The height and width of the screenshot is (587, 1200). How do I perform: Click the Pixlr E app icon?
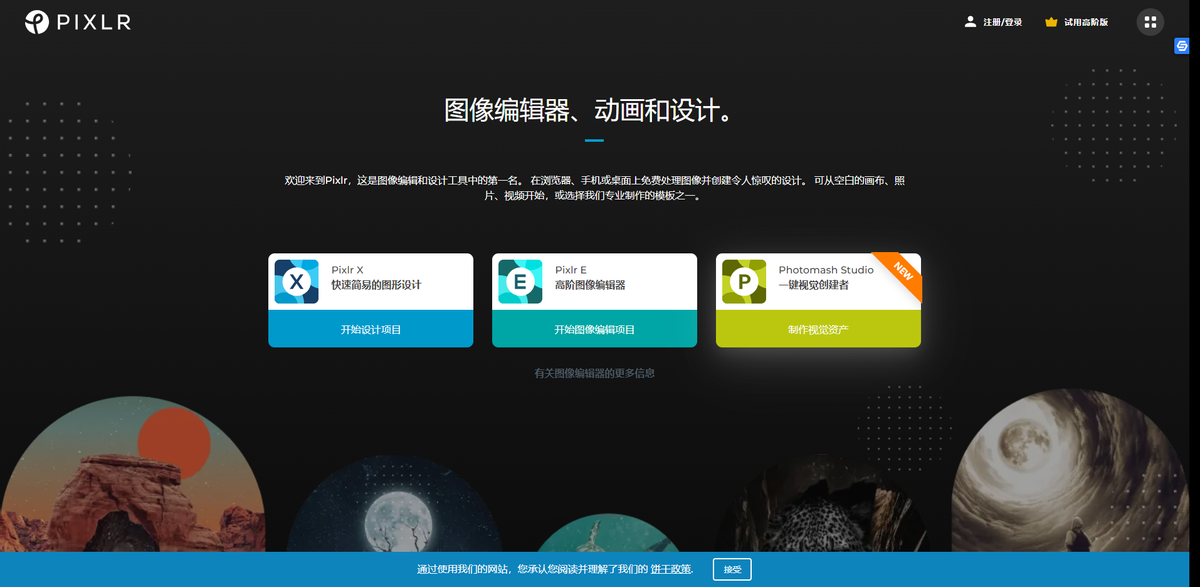pos(520,282)
